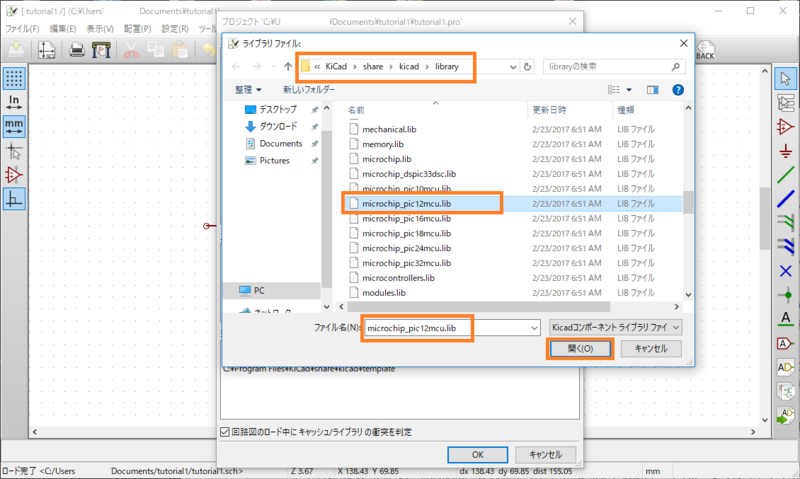Image resolution: width=800 pixels, height=479 pixels.
Task: Select ダウンロード in navigation pane
Action: pyautogui.click(x=278, y=126)
